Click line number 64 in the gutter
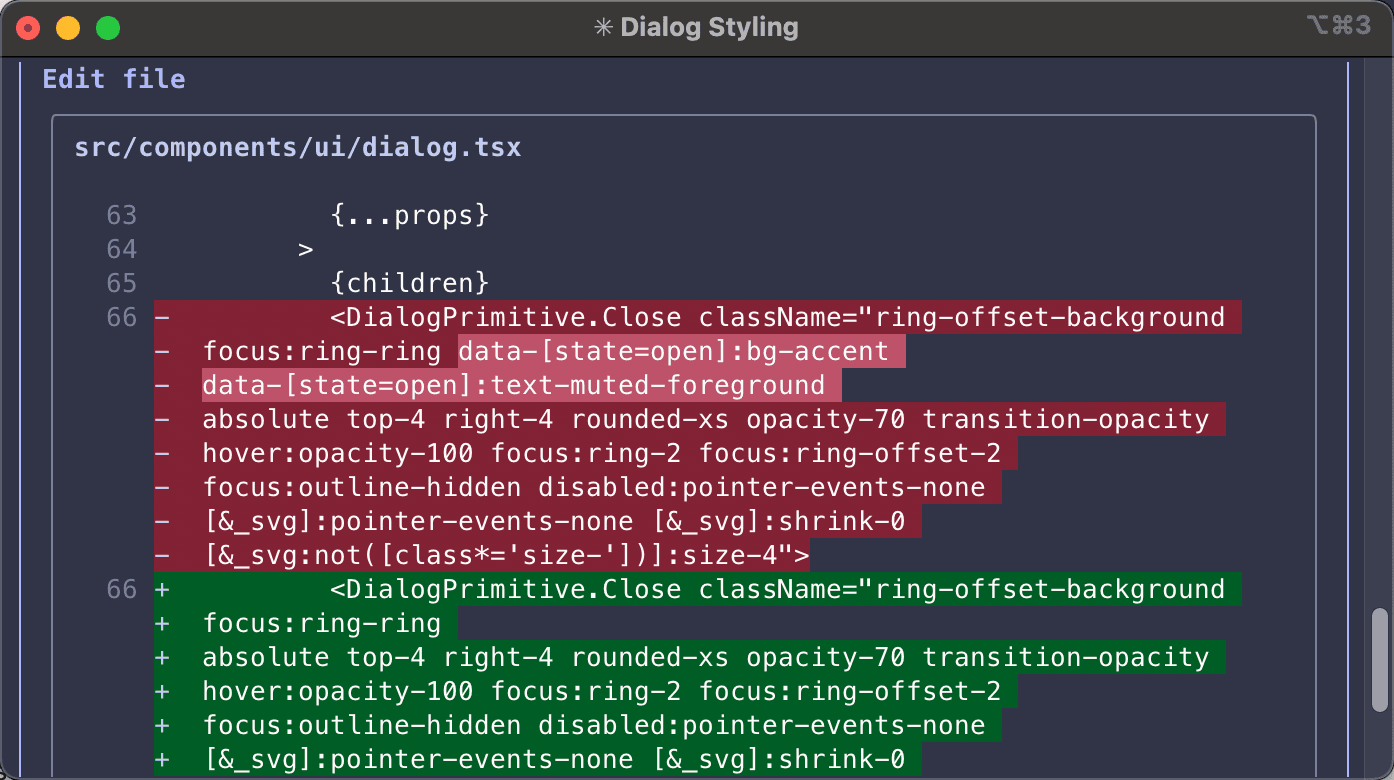 121,249
